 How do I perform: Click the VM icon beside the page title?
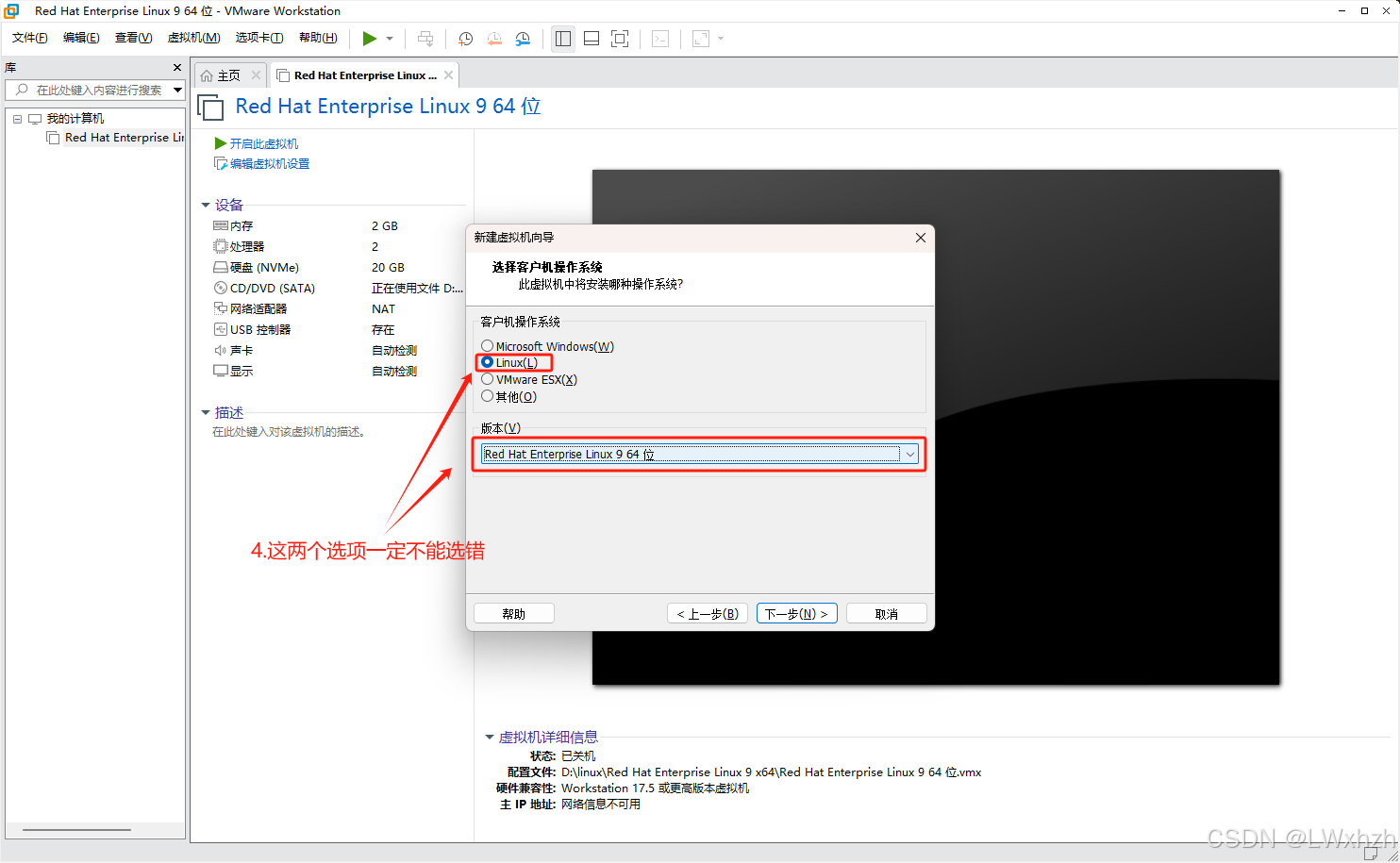point(211,108)
